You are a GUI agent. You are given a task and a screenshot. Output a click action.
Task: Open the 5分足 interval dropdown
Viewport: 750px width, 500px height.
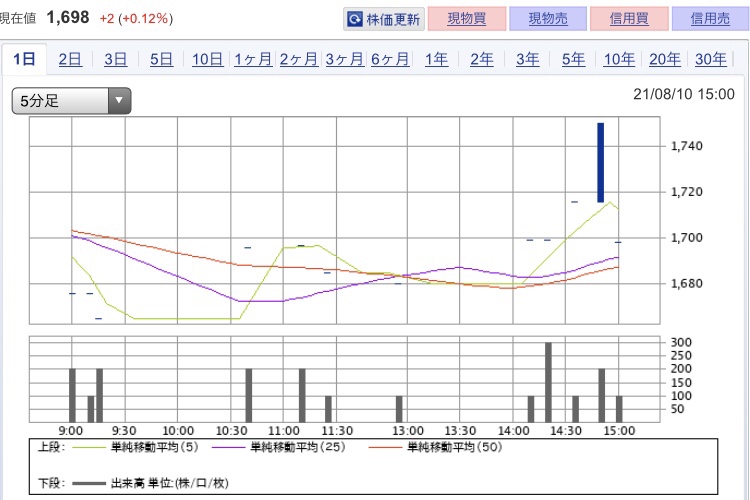pos(71,100)
